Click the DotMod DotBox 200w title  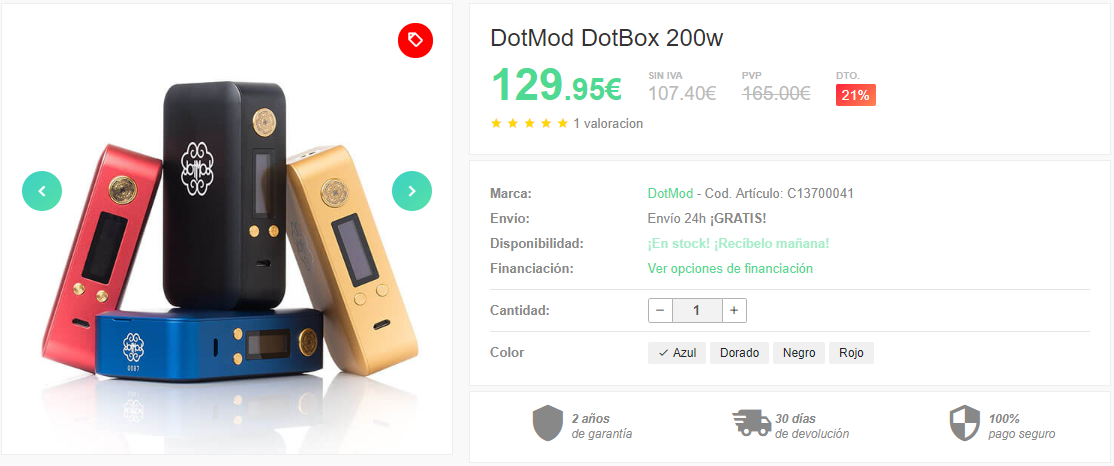point(607,38)
